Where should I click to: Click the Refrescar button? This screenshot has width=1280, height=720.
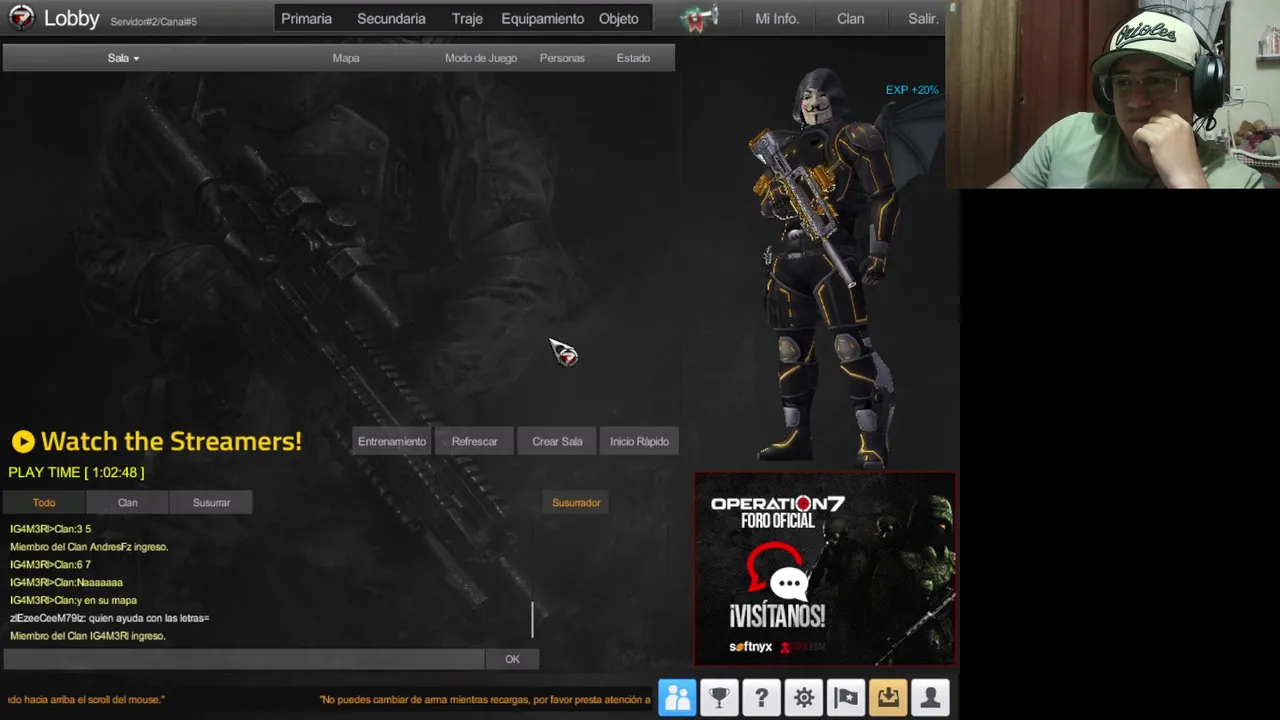[474, 441]
